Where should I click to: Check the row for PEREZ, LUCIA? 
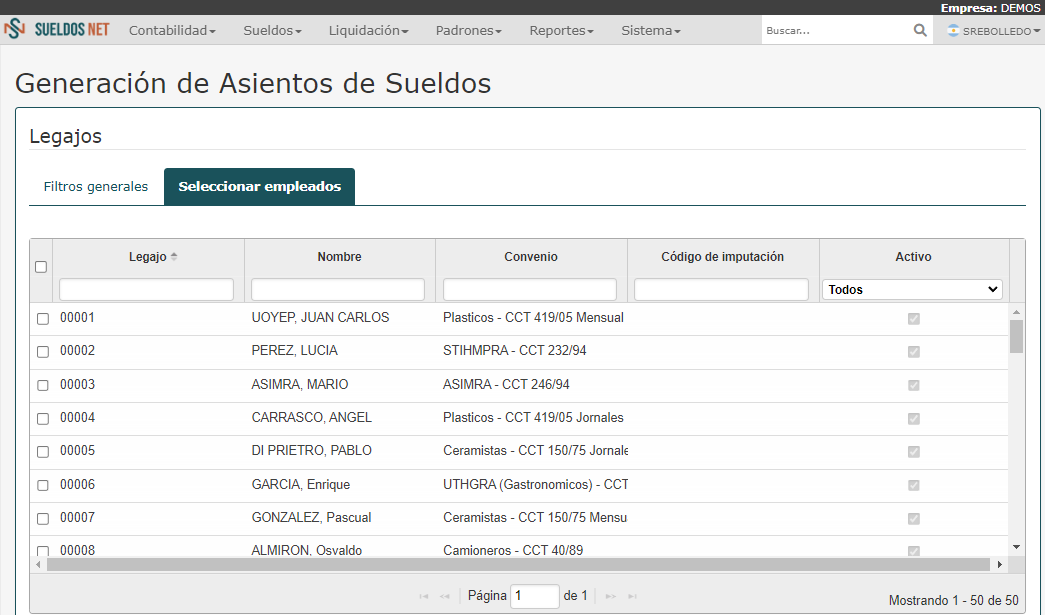click(43, 352)
